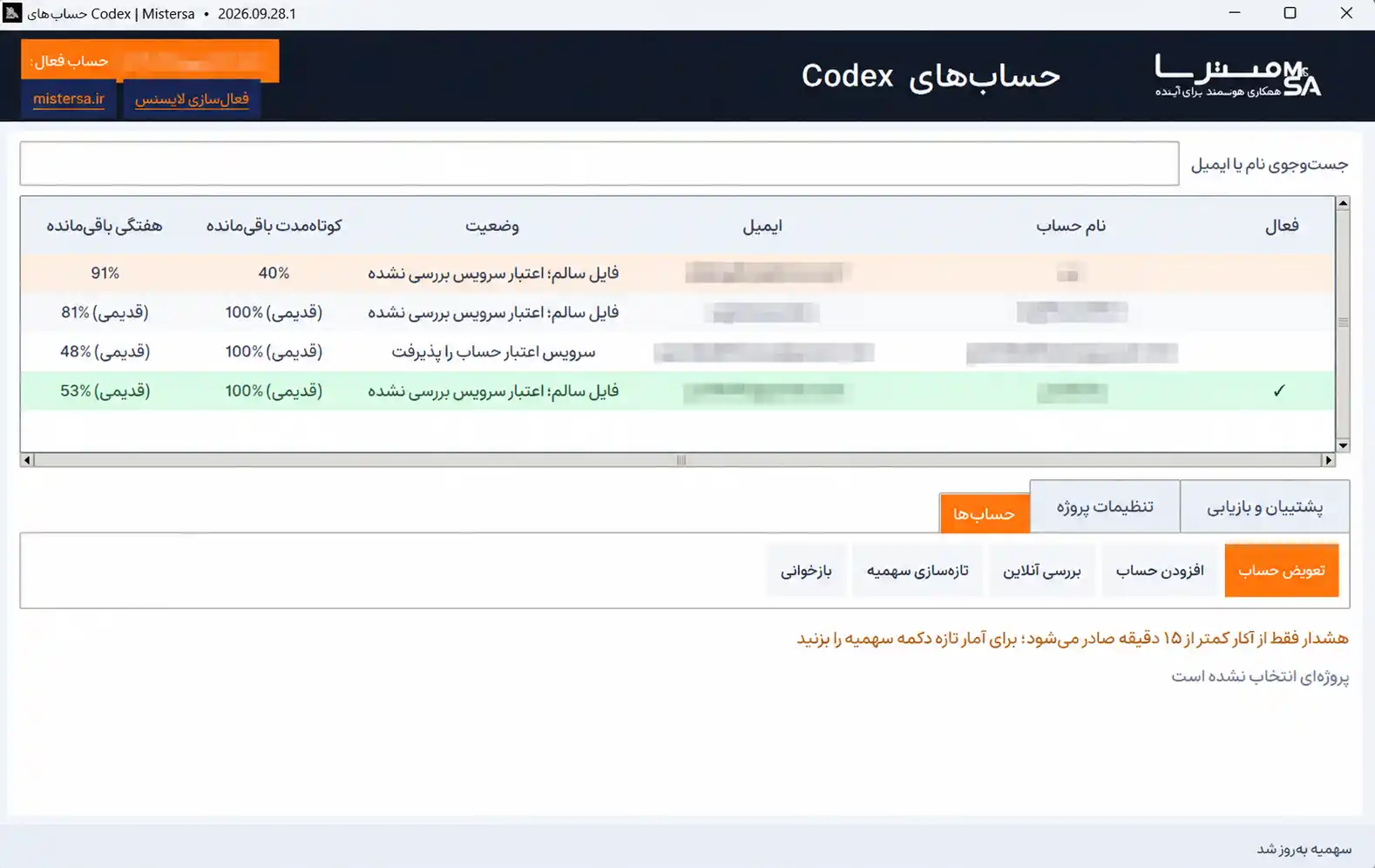Click the right arrow of the table's horizontal scrollbar
Image resolution: width=1375 pixels, height=868 pixels.
(1328, 460)
